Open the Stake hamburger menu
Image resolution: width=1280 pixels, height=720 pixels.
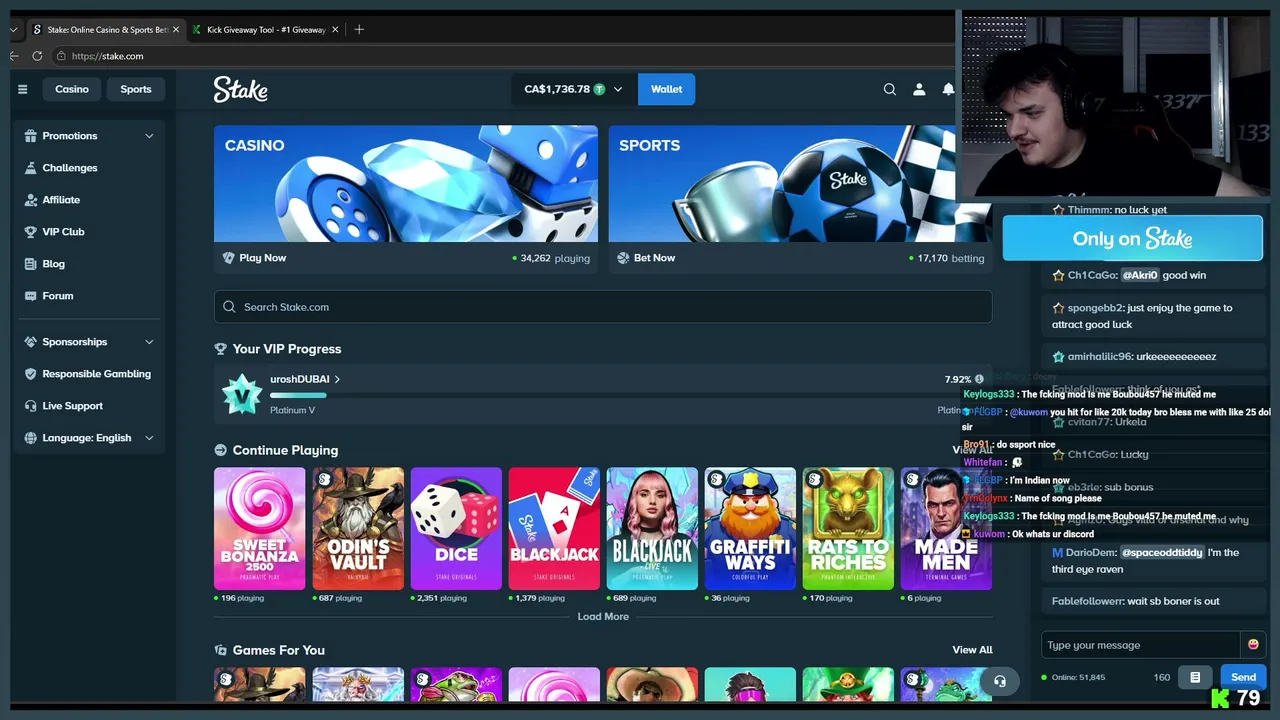tap(22, 89)
